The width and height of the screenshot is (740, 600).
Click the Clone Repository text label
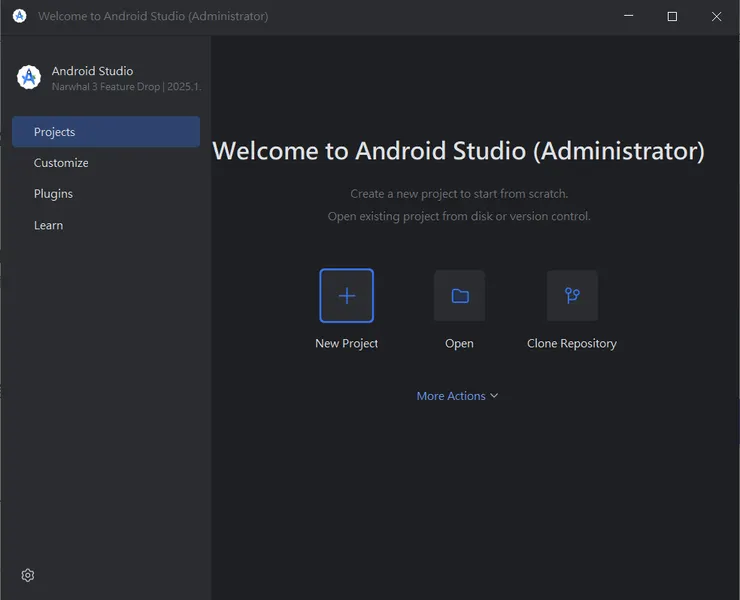pyautogui.click(x=572, y=343)
